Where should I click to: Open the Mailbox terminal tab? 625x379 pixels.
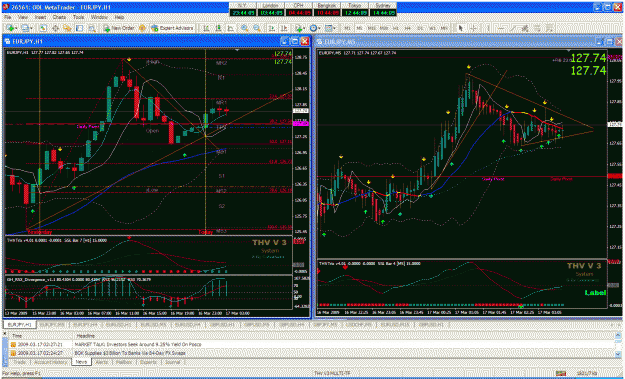[124, 362]
